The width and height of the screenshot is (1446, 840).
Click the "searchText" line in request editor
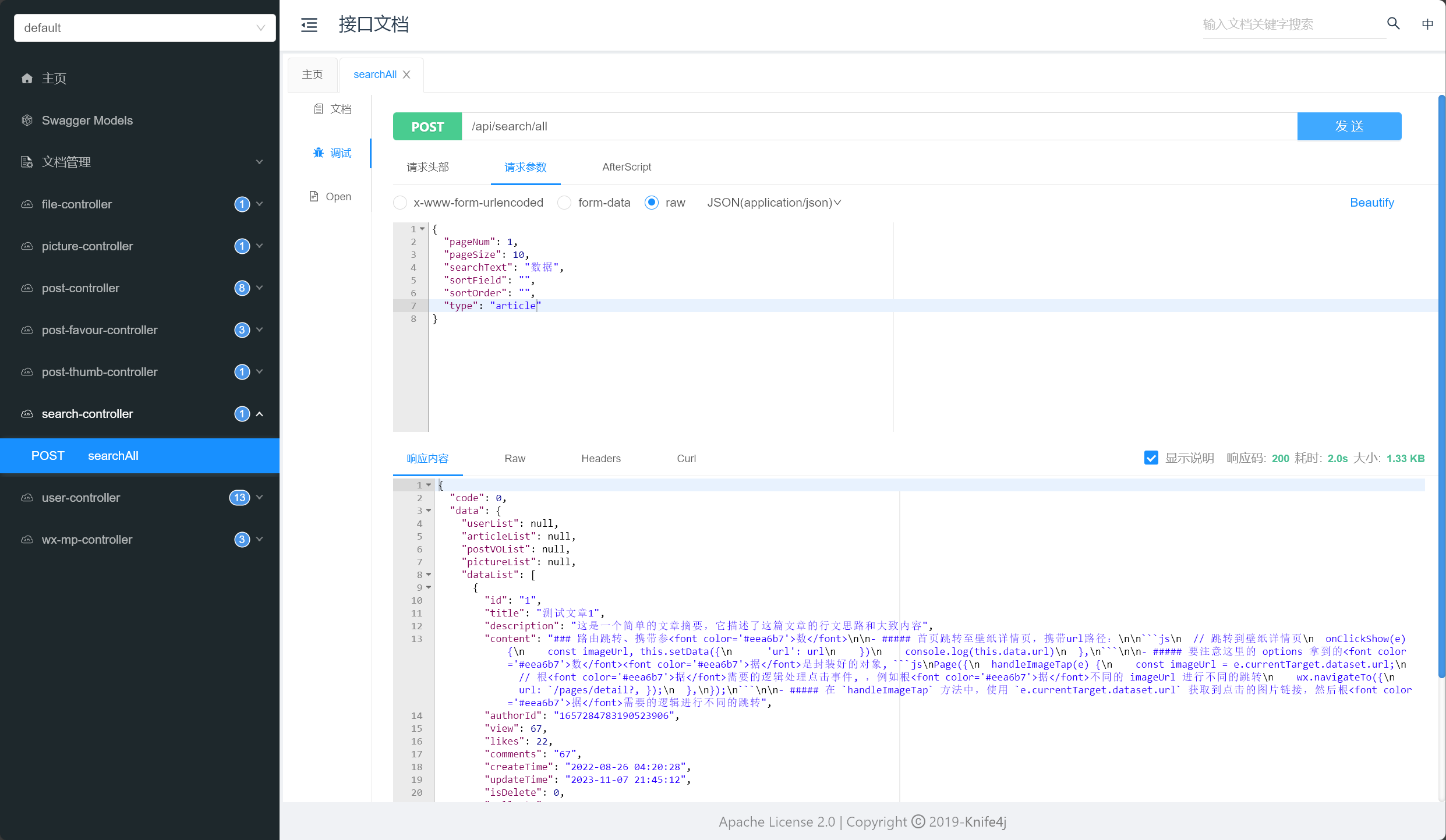[503, 267]
